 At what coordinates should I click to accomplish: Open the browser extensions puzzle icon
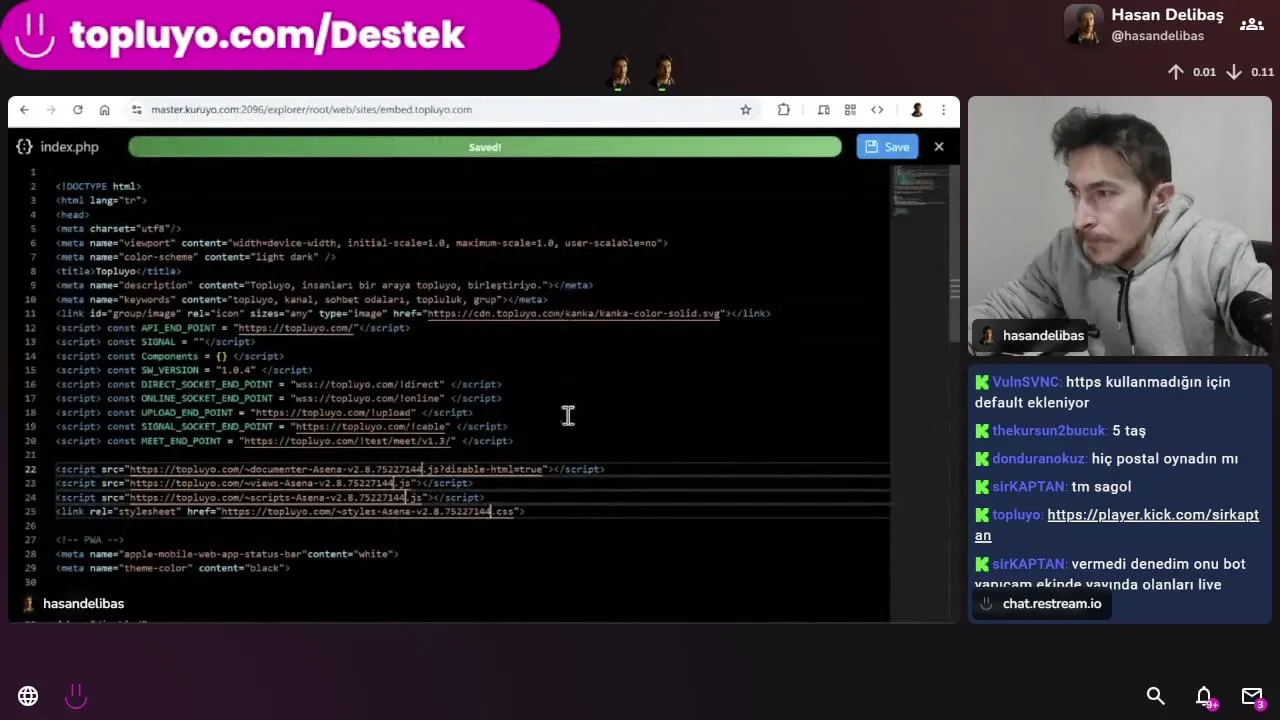tap(783, 110)
